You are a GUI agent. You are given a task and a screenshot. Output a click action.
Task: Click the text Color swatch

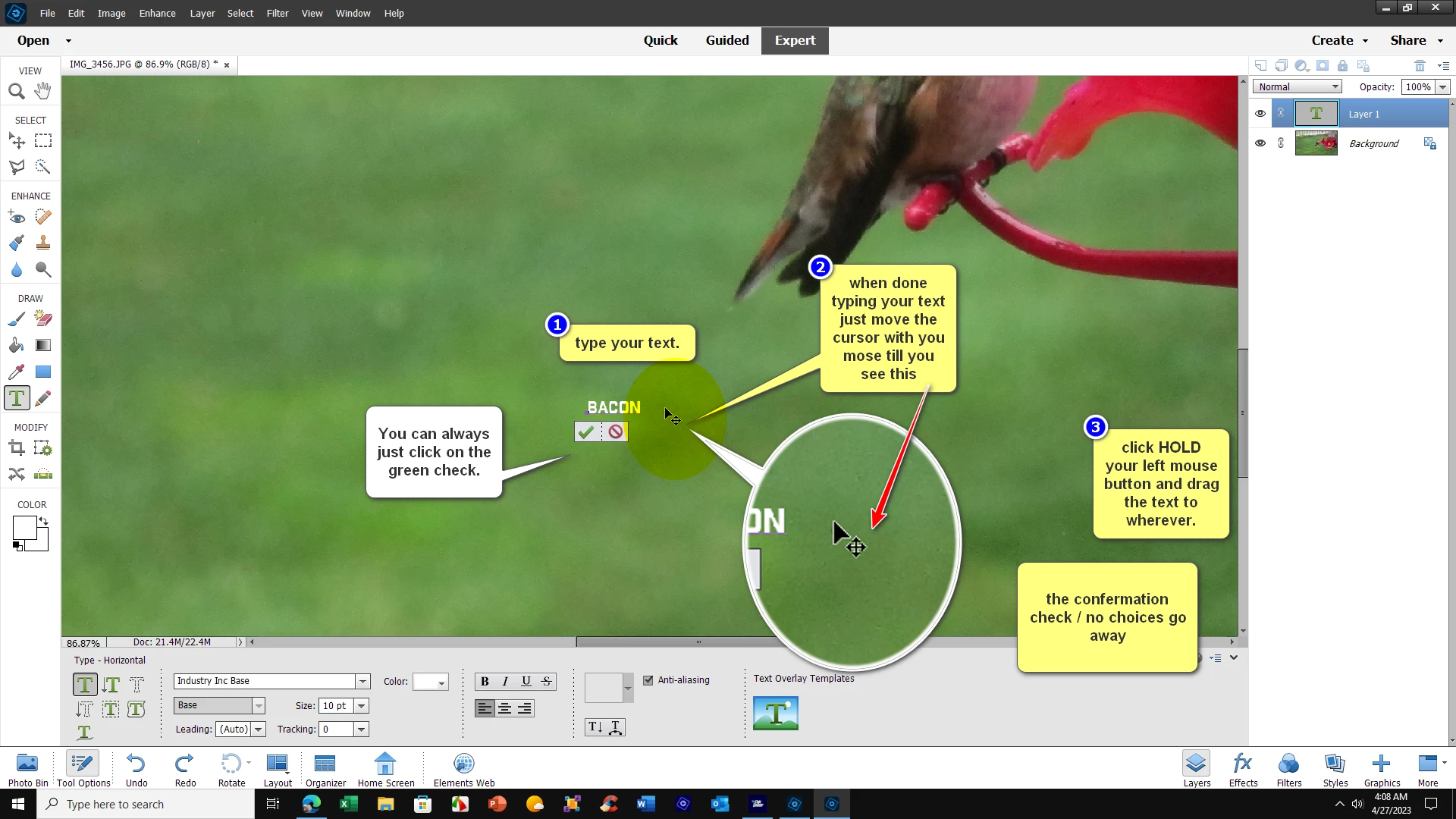[430, 682]
